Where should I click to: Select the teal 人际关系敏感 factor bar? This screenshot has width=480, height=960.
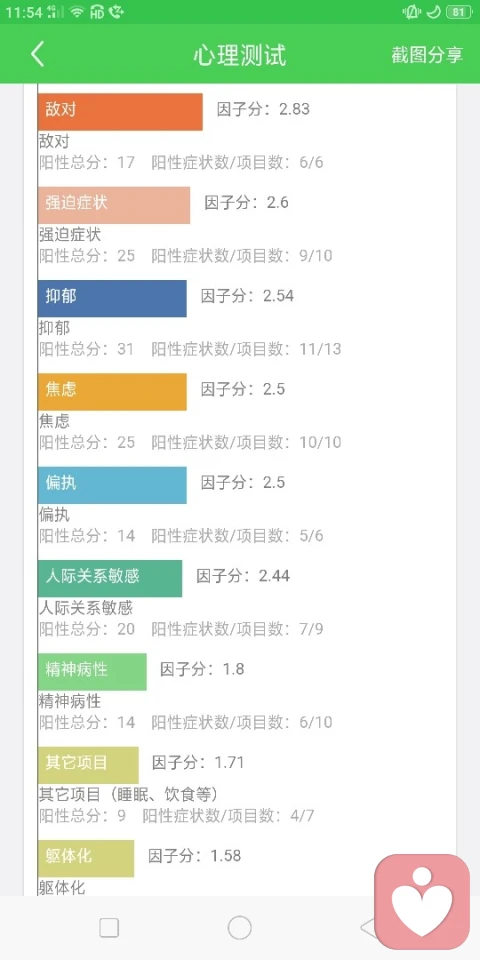coord(110,578)
